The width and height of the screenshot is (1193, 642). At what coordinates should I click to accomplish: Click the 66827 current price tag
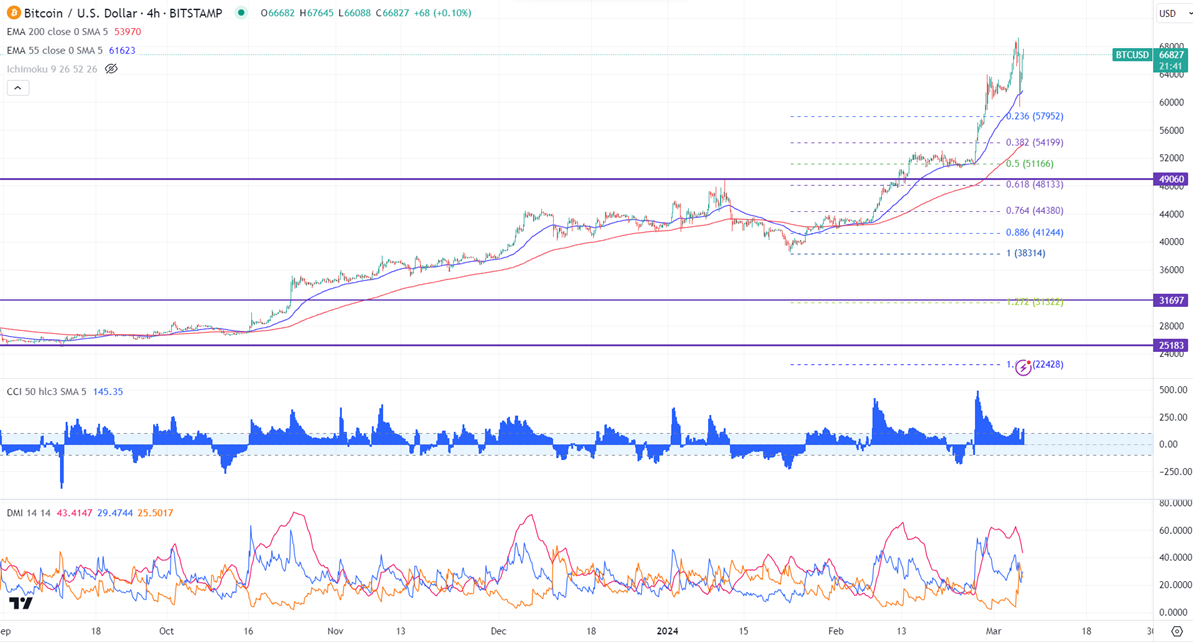pos(1171,55)
